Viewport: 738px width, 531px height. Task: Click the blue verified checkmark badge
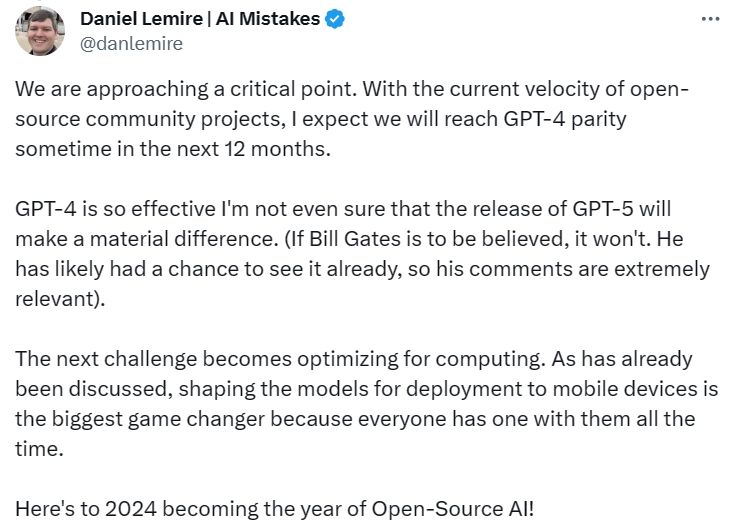[336, 19]
